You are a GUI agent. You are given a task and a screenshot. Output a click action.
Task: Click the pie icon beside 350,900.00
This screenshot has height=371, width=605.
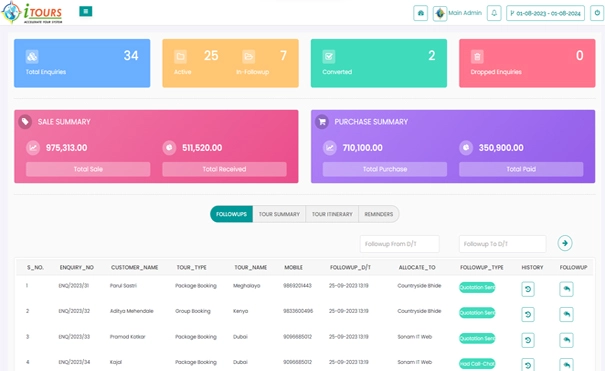(466, 148)
